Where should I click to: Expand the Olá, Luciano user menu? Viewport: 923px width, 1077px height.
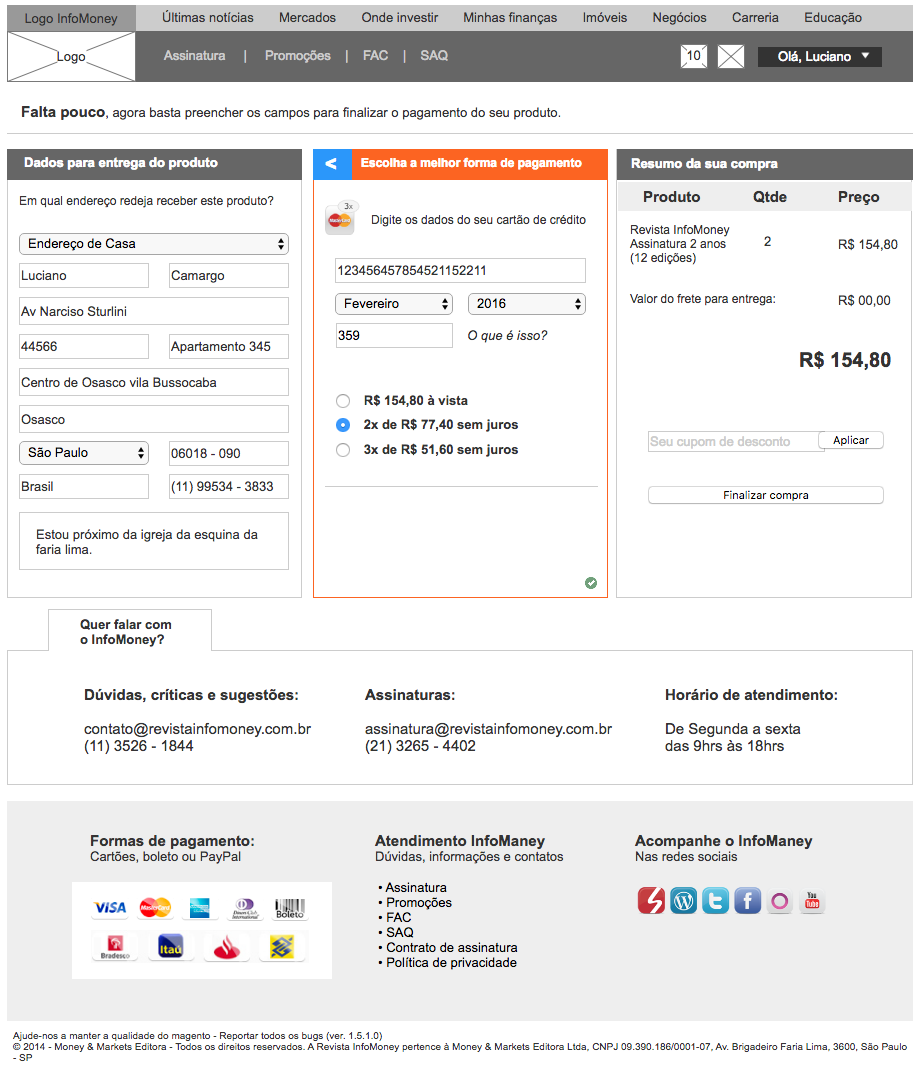(820, 56)
